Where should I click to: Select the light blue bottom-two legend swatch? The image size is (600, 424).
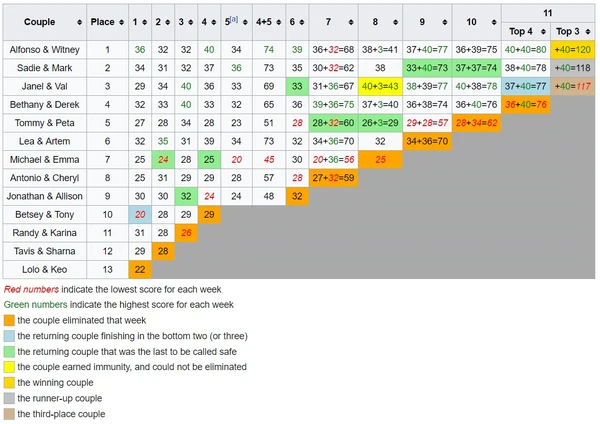point(9,336)
